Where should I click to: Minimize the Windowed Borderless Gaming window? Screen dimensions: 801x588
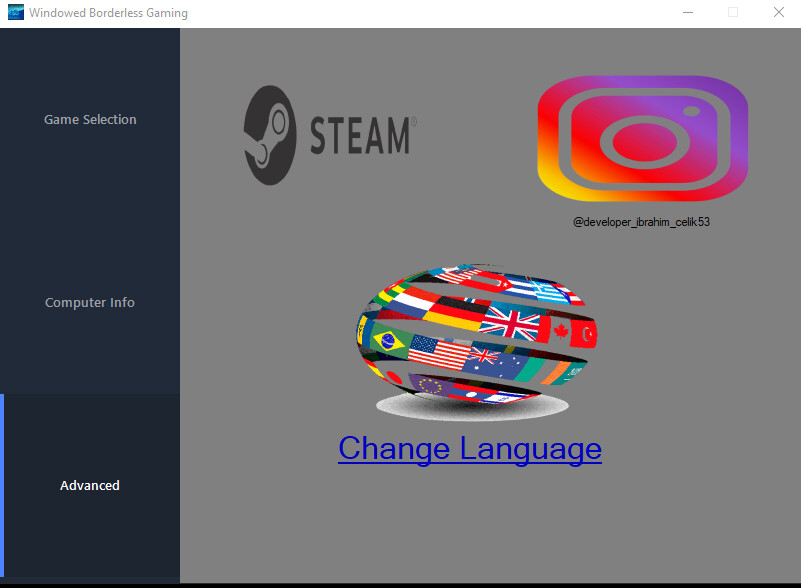click(x=688, y=13)
